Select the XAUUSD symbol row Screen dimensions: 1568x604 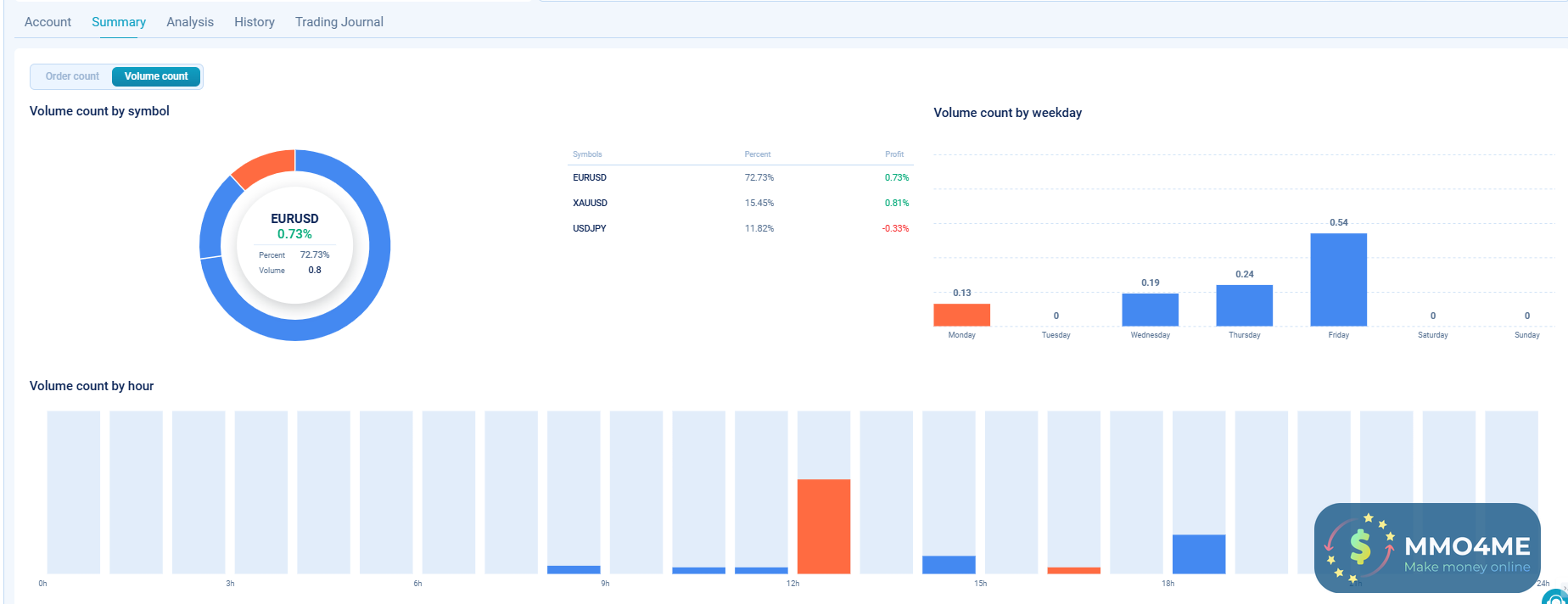tap(590, 203)
